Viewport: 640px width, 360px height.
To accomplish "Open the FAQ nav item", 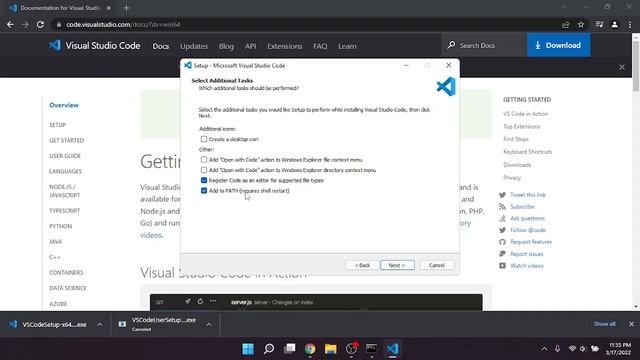I will 320,46.
